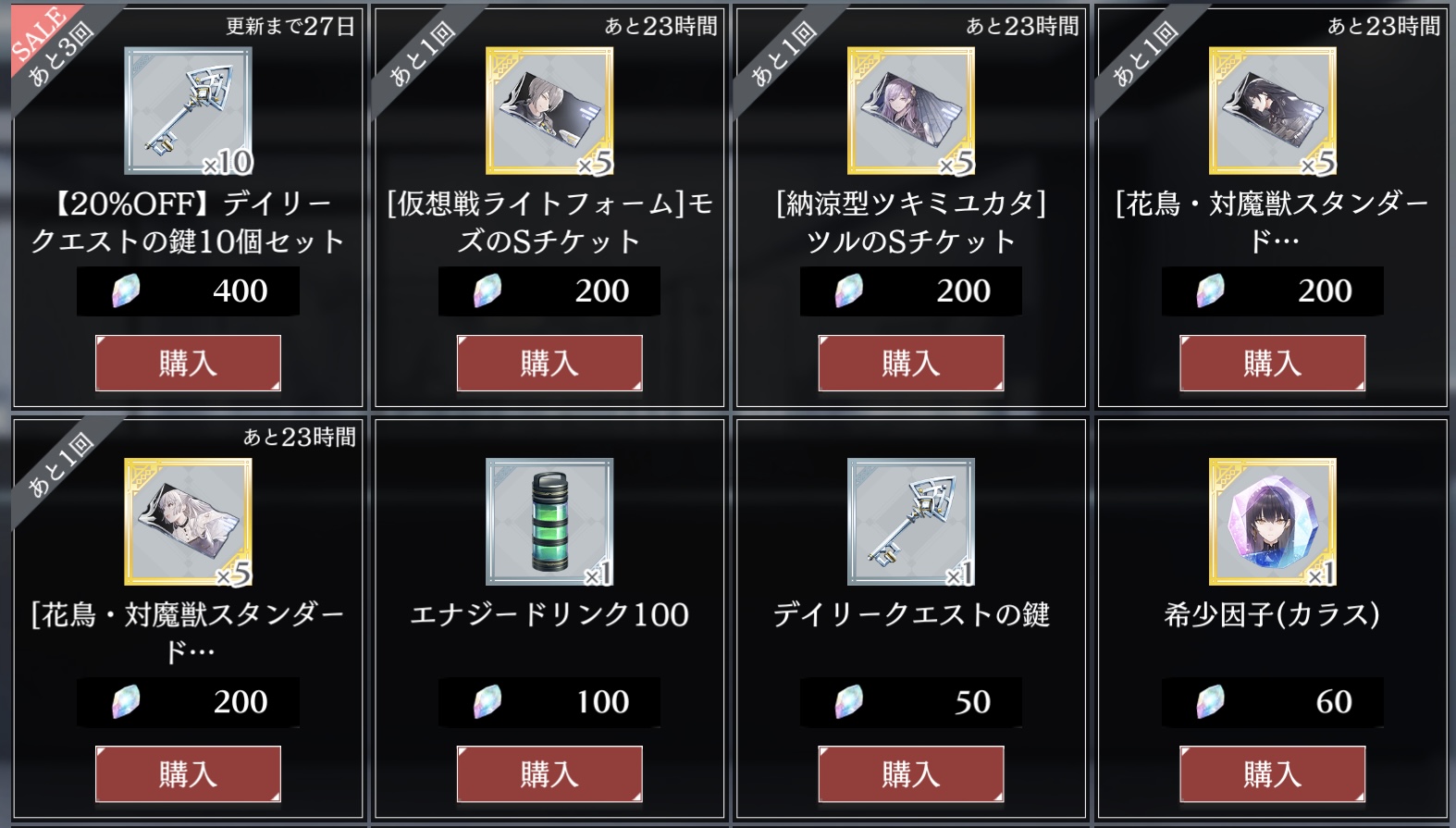The image size is (1456, 828).
Task: Click 購入 under bottom-left 花鳥 ticket
Action: coord(188,773)
